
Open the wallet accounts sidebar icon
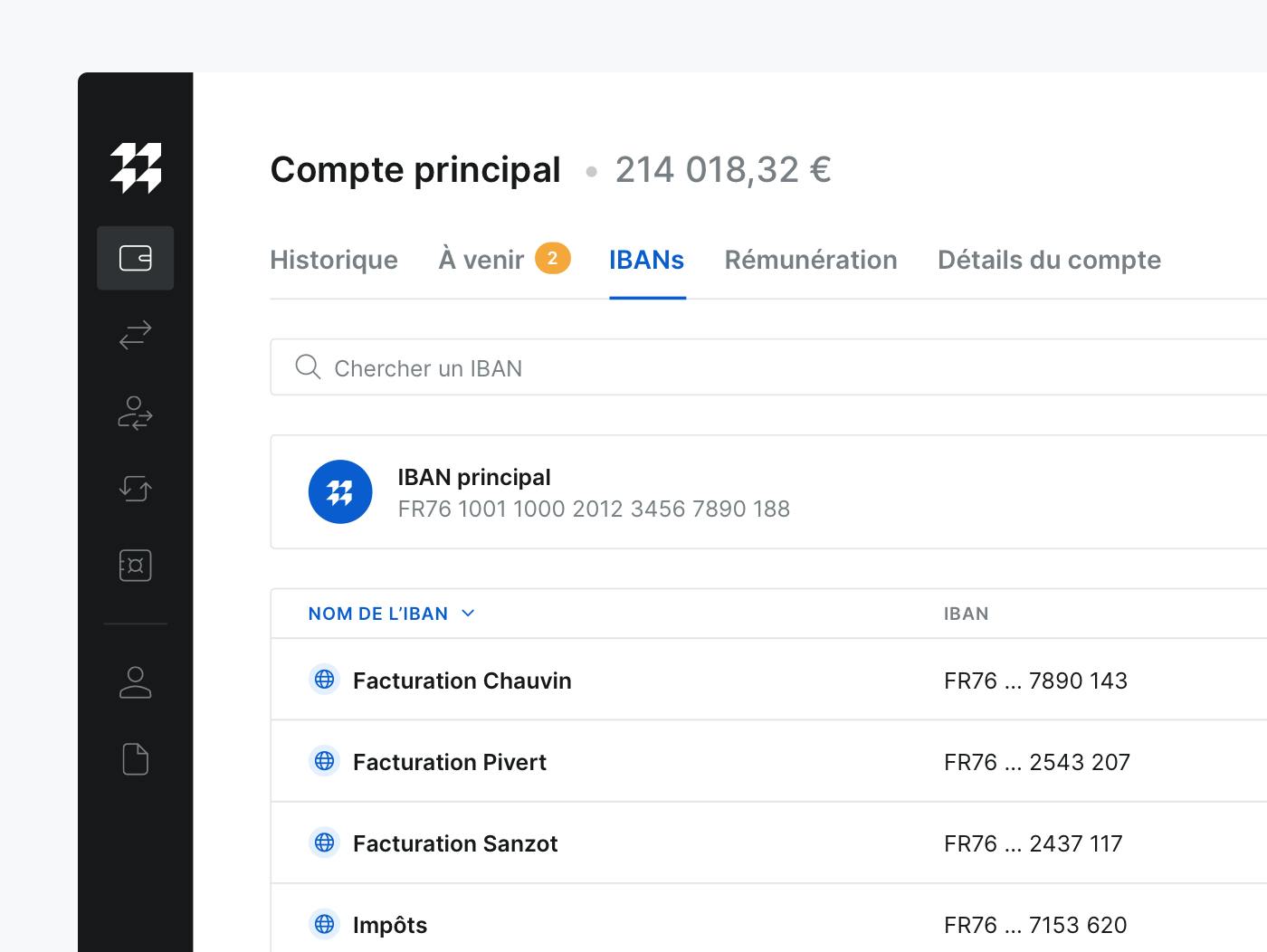[136, 258]
